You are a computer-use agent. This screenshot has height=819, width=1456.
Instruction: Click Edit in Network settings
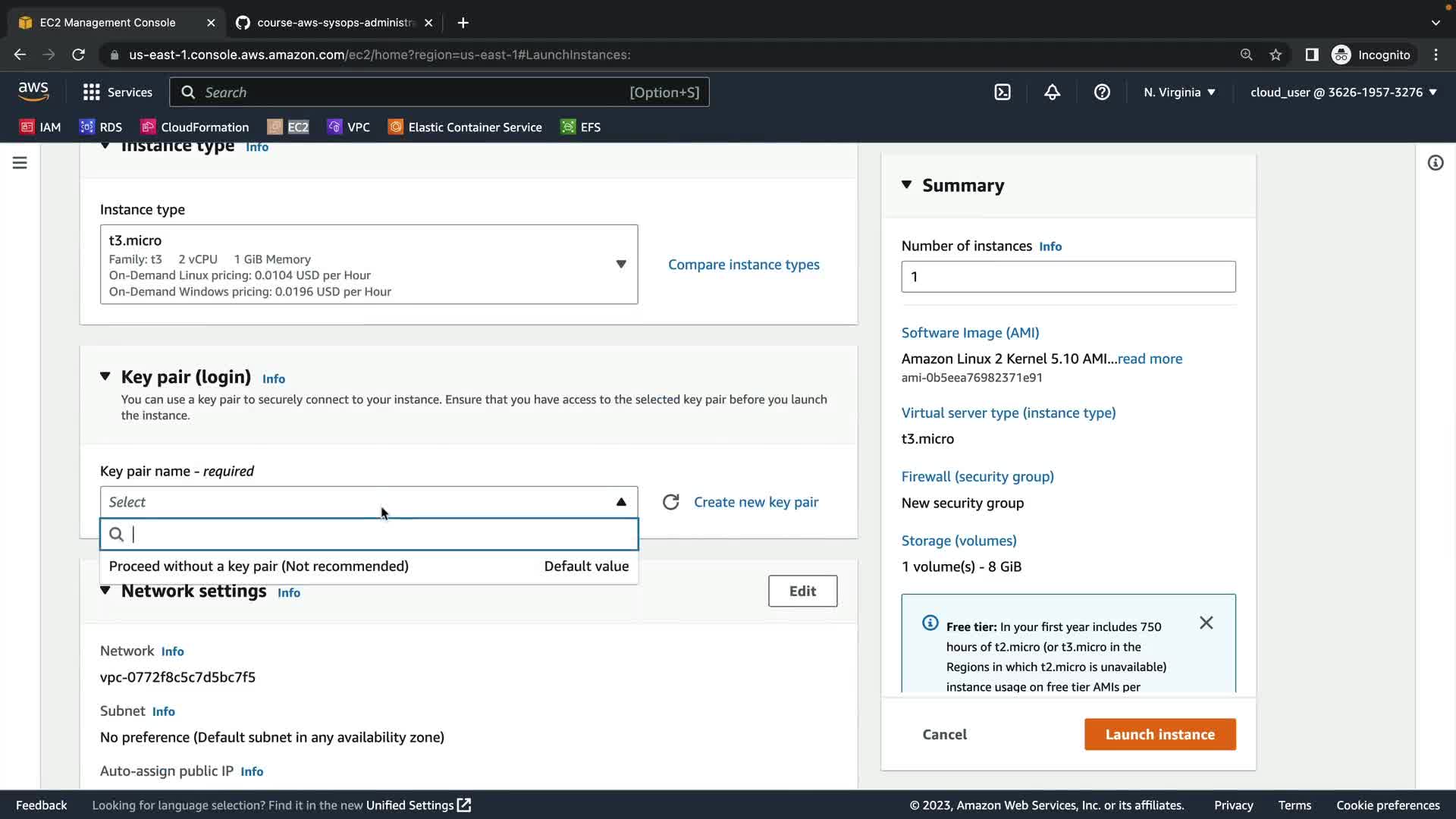(802, 591)
